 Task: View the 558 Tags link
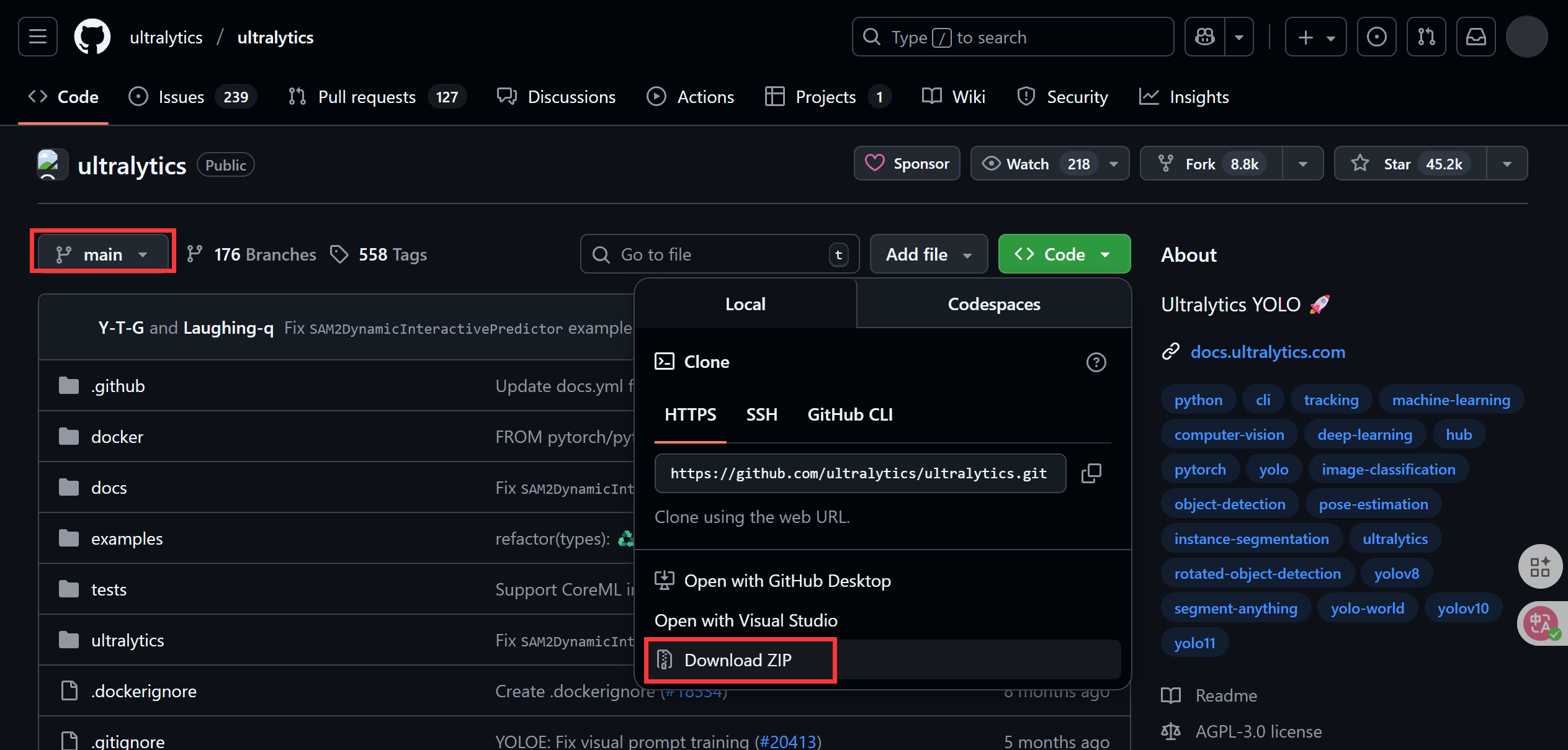379,254
